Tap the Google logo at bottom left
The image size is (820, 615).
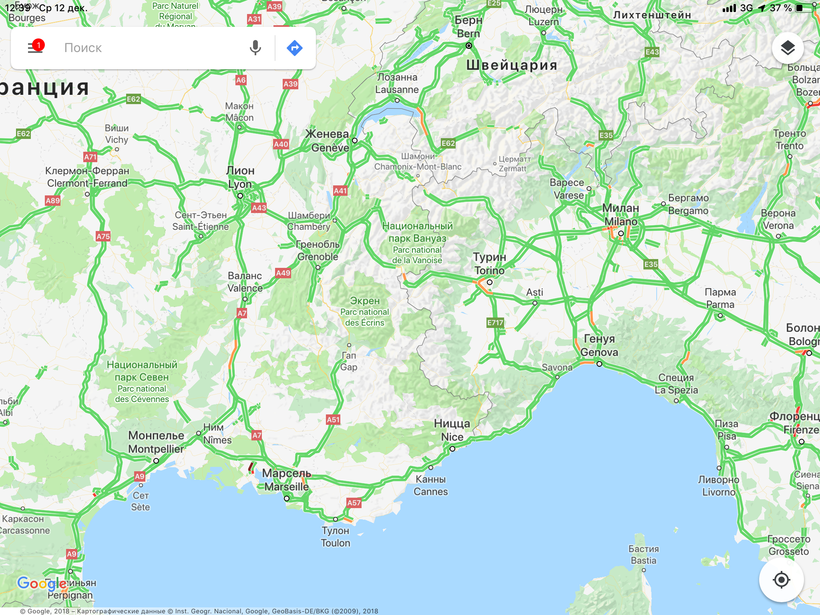pos(41,583)
